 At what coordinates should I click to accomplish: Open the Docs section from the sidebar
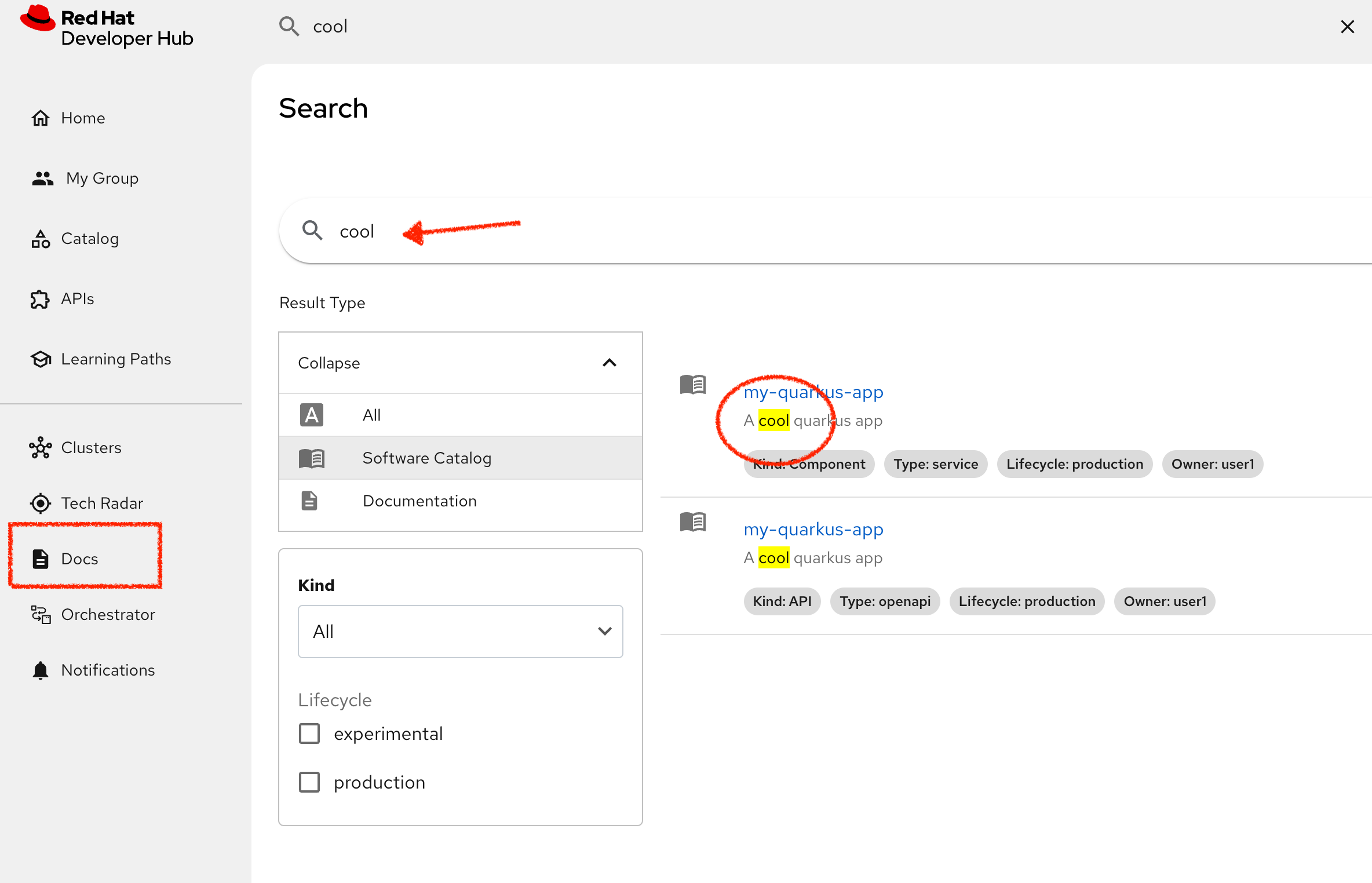pos(79,558)
